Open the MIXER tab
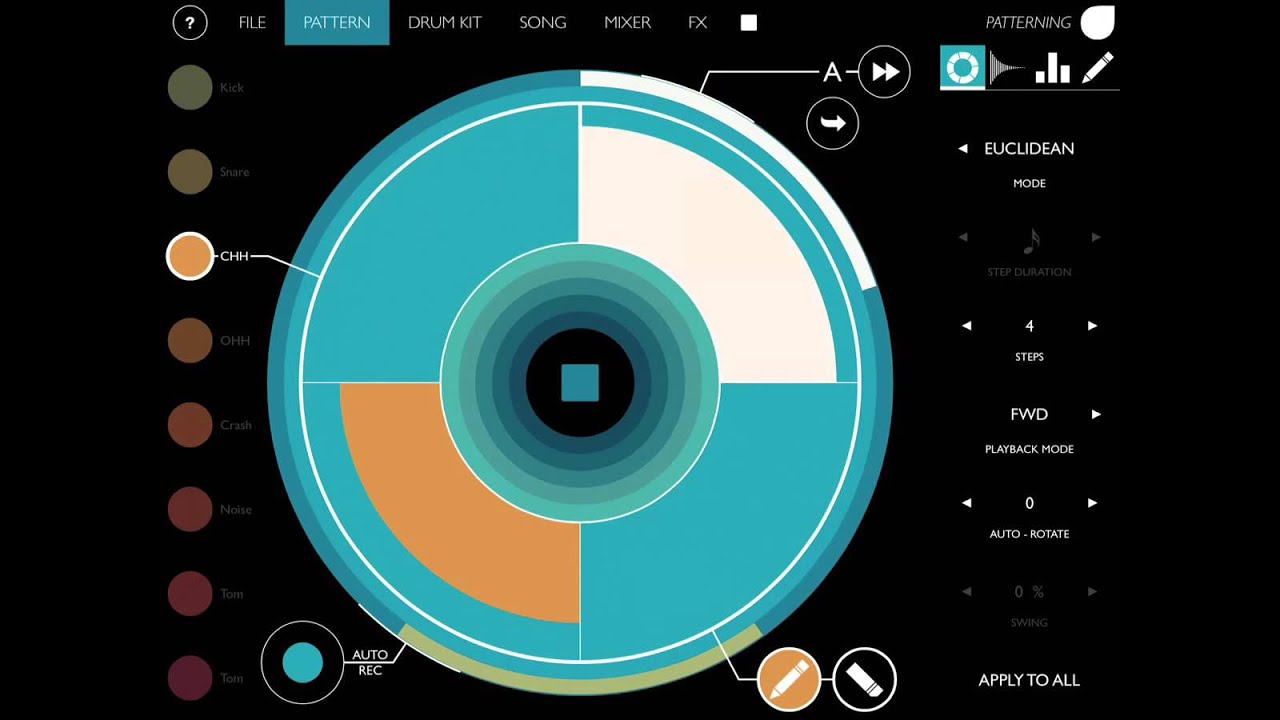 pos(628,22)
